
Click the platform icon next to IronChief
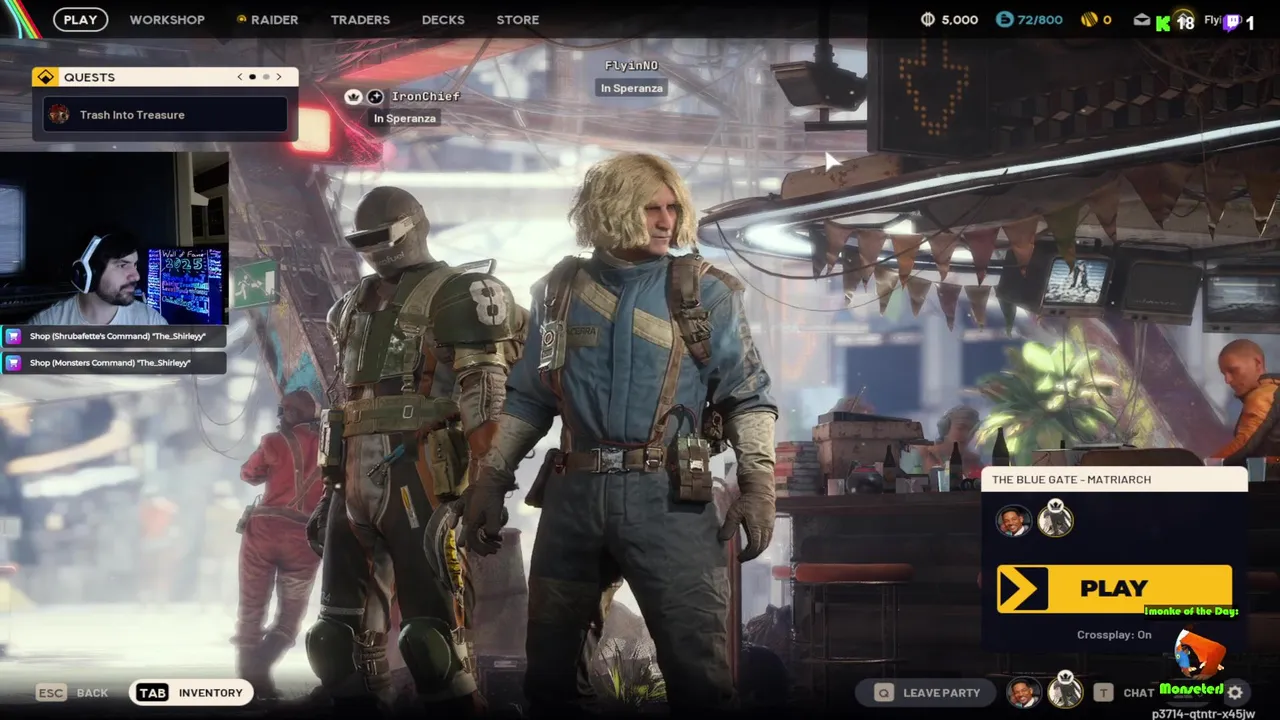tap(375, 96)
